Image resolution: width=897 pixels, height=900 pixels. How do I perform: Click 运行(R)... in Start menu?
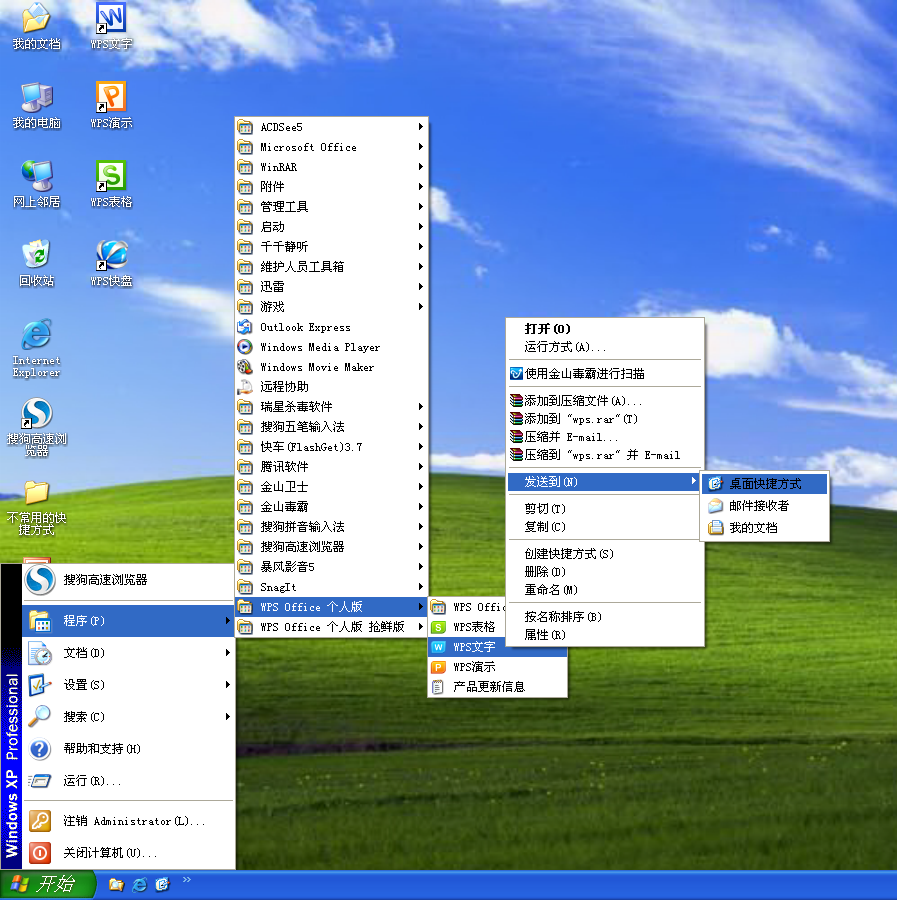[128, 781]
